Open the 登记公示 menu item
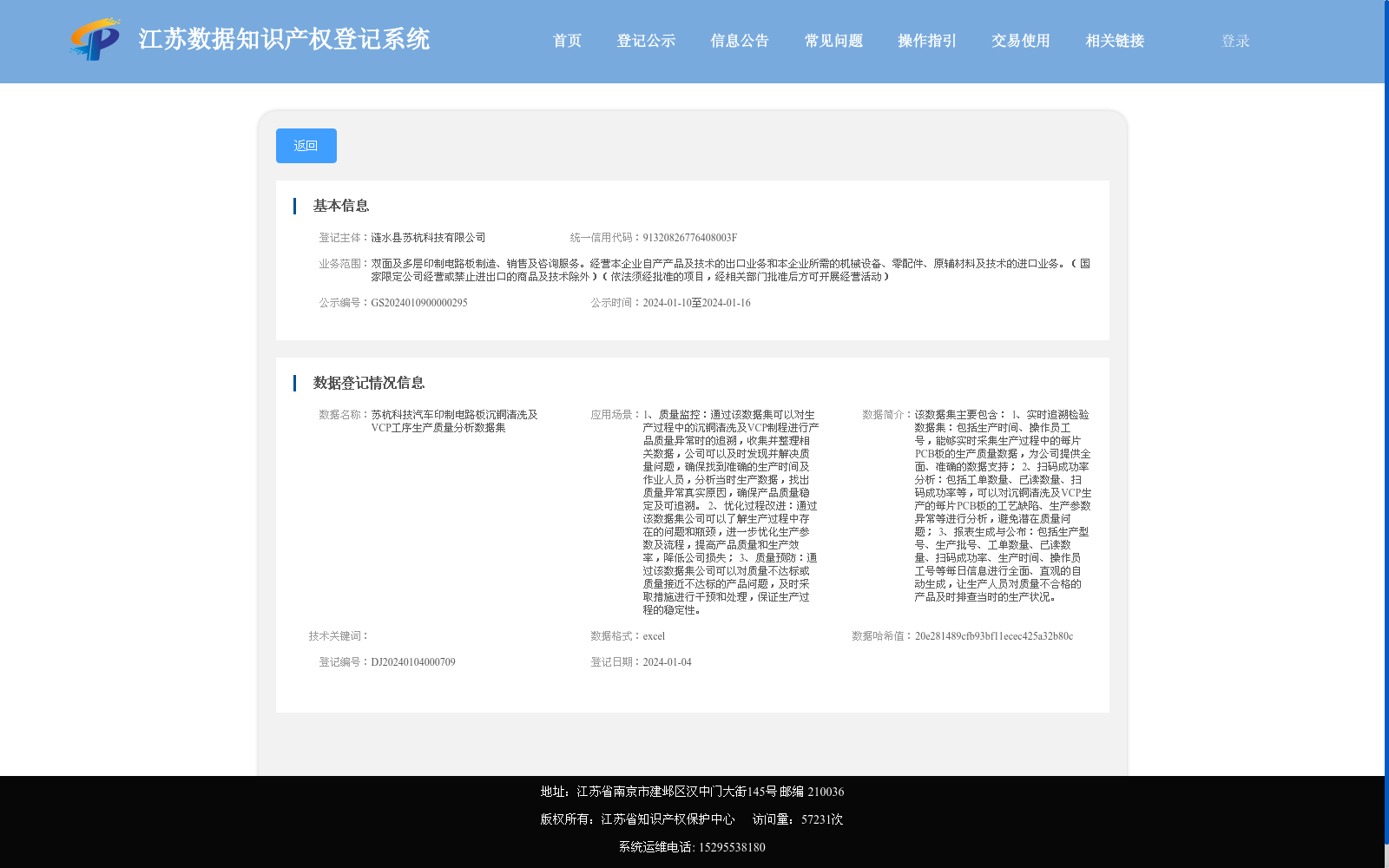 pyautogui.click(x=646, y=41)
